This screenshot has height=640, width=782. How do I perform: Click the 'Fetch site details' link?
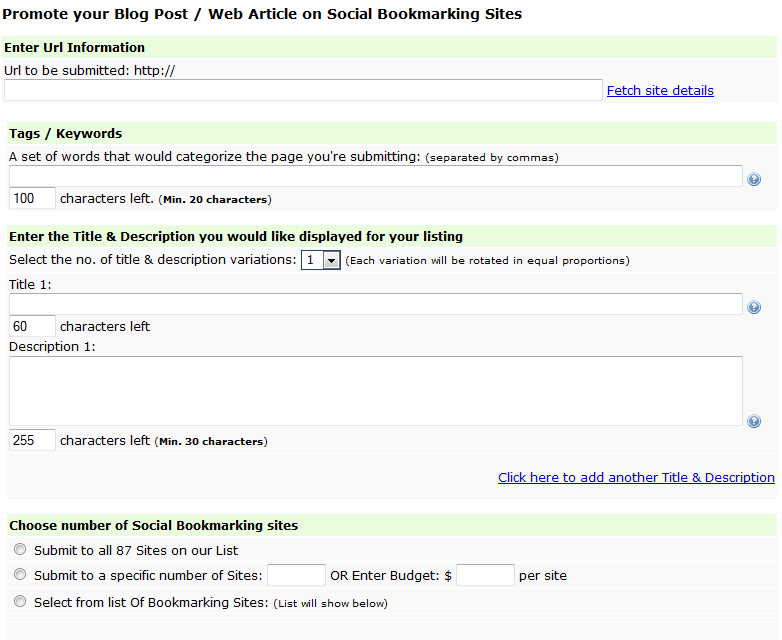(x=660, y=90)
